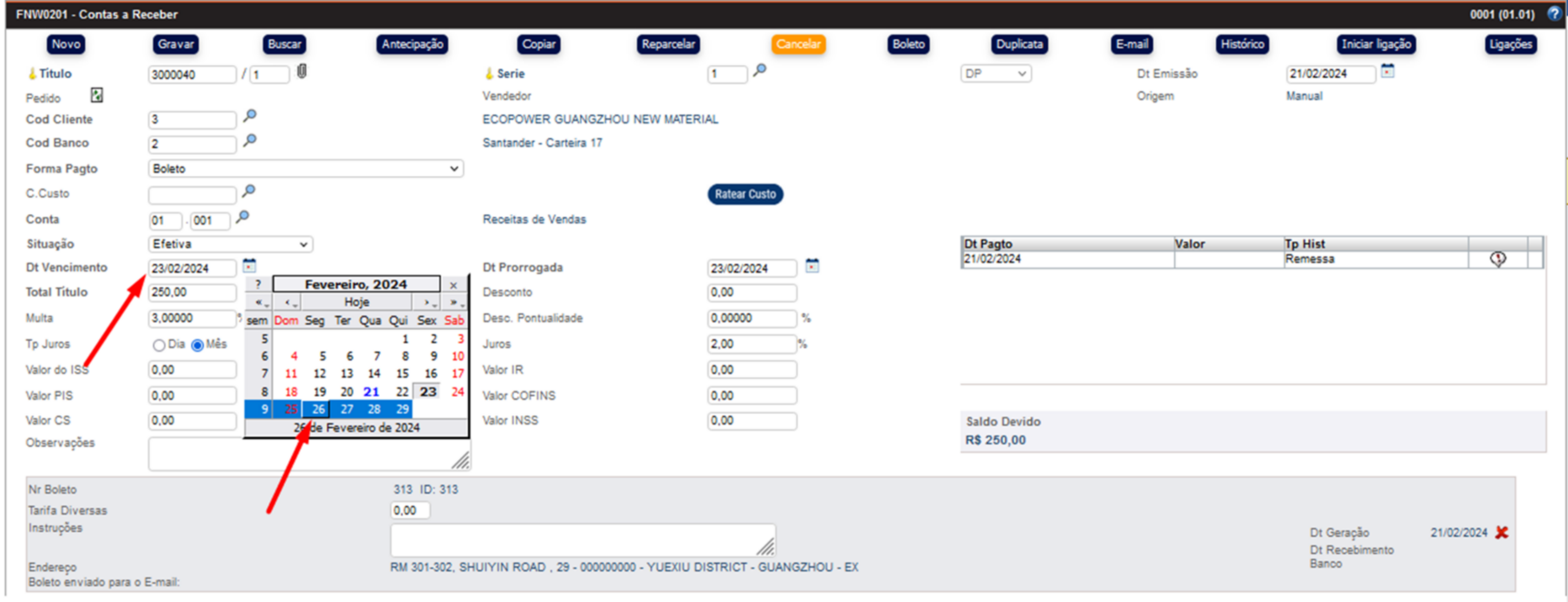Click the Cod Banco search magnifier
Image resolution: width=1568 pixels, height=602 pixels.
[250, 140]
